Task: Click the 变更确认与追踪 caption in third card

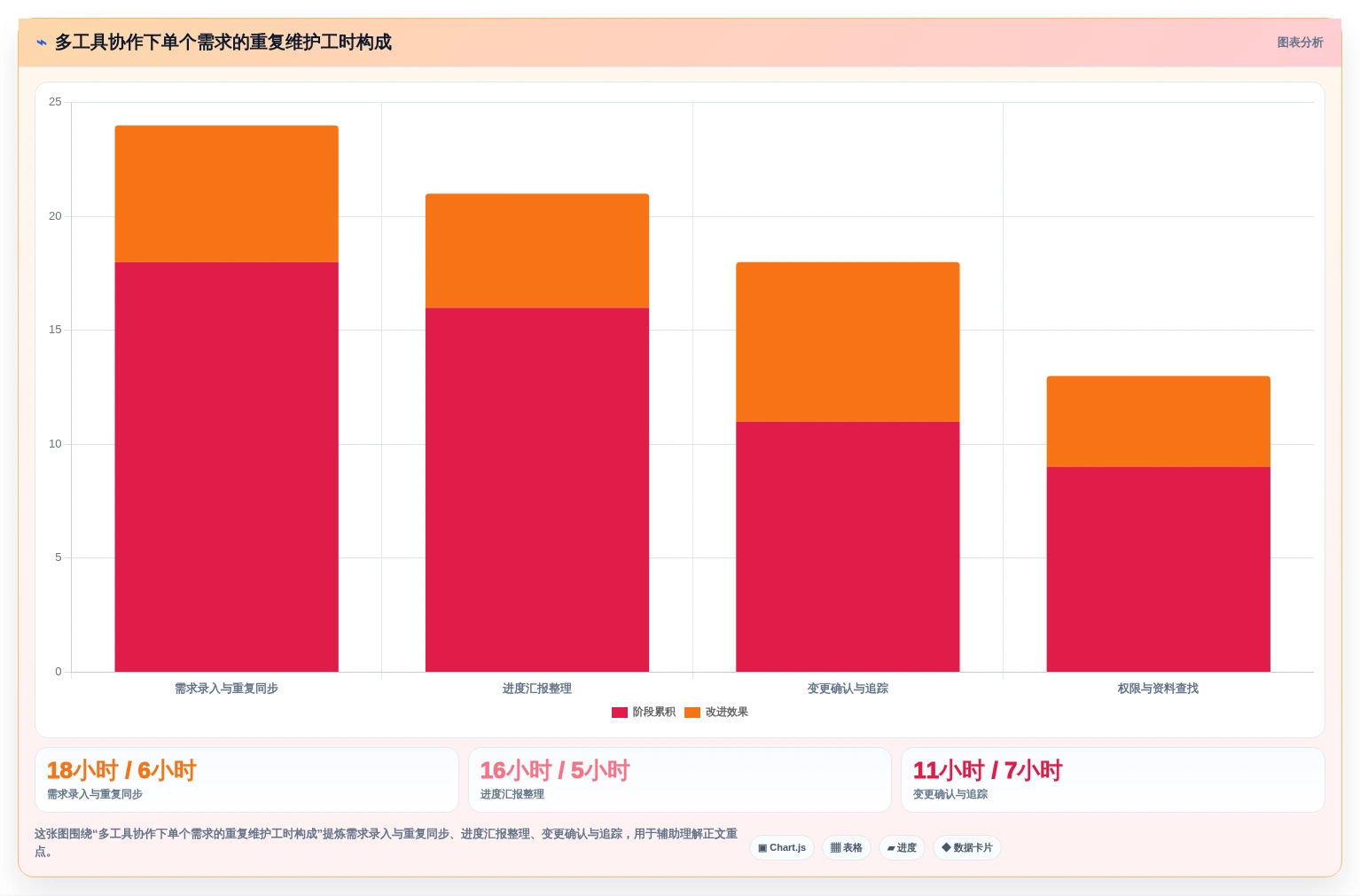Action: tap(950, 794)
